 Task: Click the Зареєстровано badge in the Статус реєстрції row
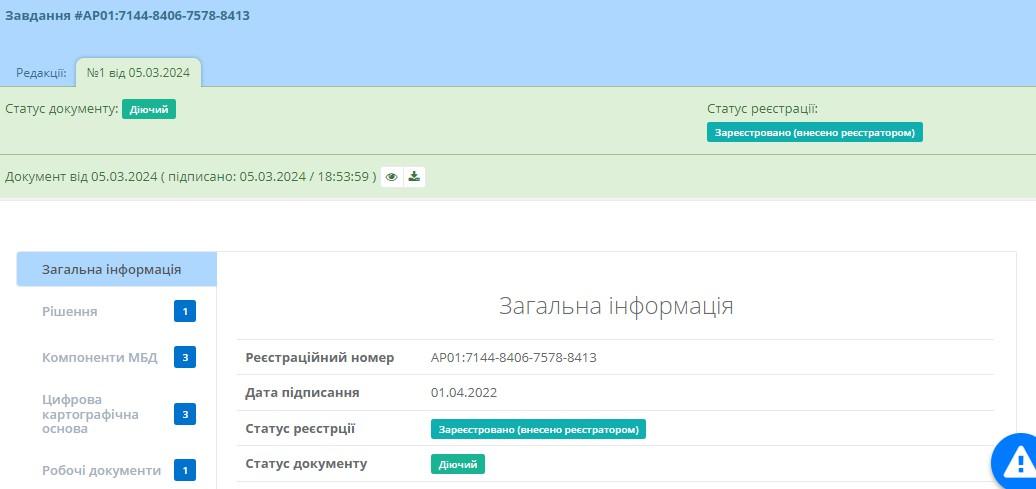[539, 429]
